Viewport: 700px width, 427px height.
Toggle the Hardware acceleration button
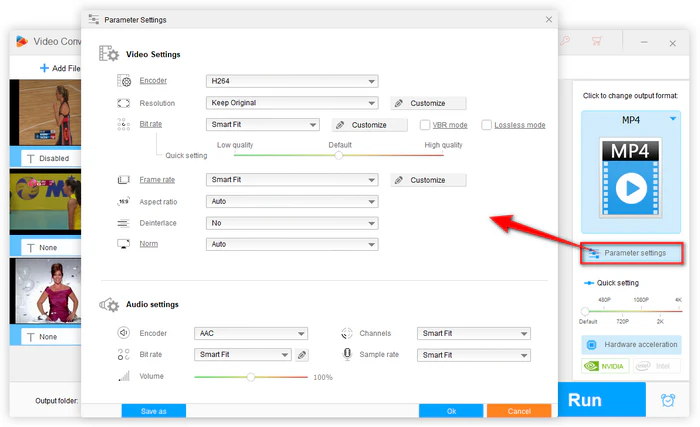click(x=631, y=344)
